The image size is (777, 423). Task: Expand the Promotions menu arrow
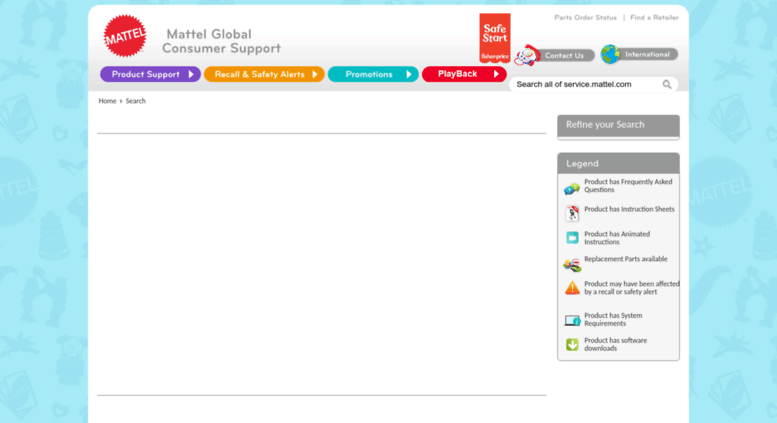tap(409, 74)
